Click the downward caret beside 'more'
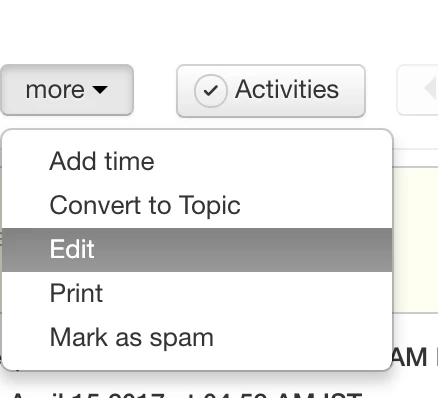 [100, 89]
